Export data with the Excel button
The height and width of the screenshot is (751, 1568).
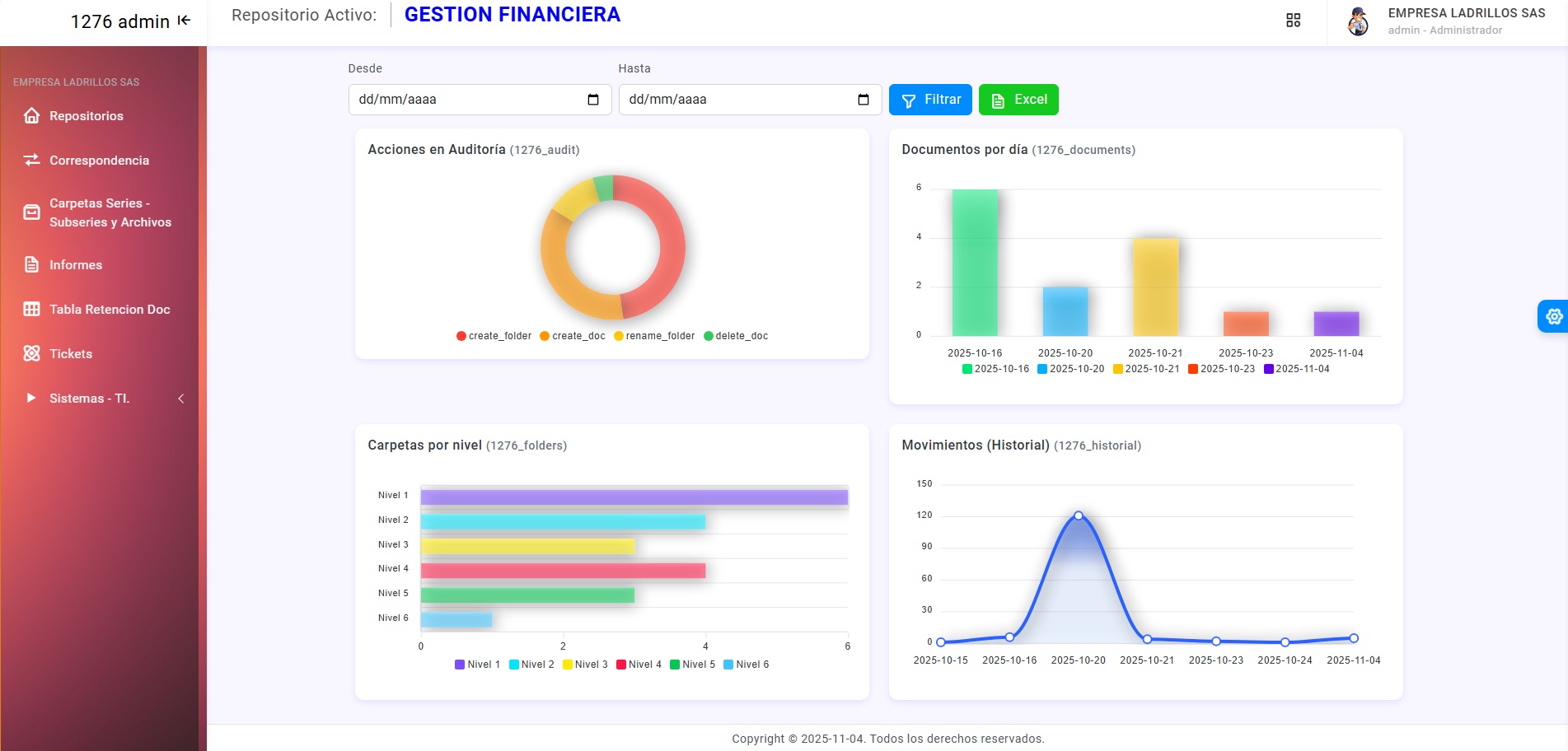[1018, 100]
